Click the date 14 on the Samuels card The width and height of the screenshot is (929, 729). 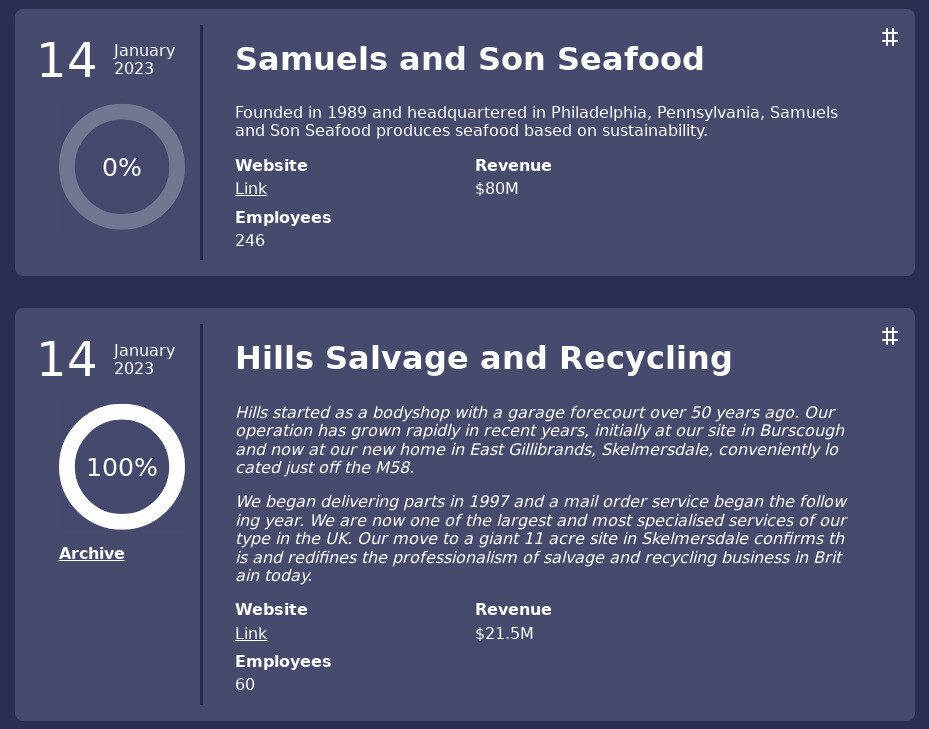tap(67, 60)
